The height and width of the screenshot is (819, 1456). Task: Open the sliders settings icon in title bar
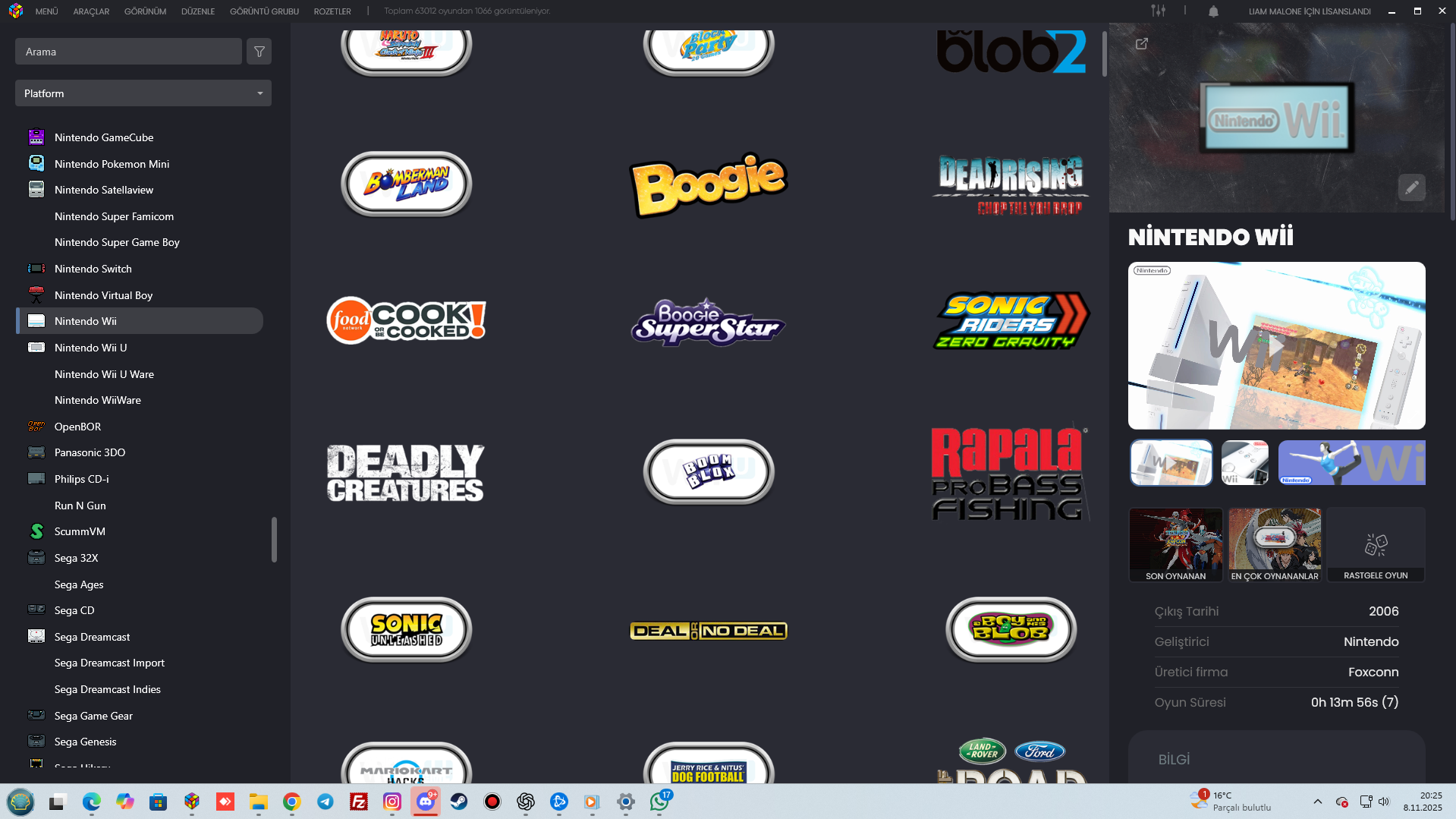coord(1158,11)
